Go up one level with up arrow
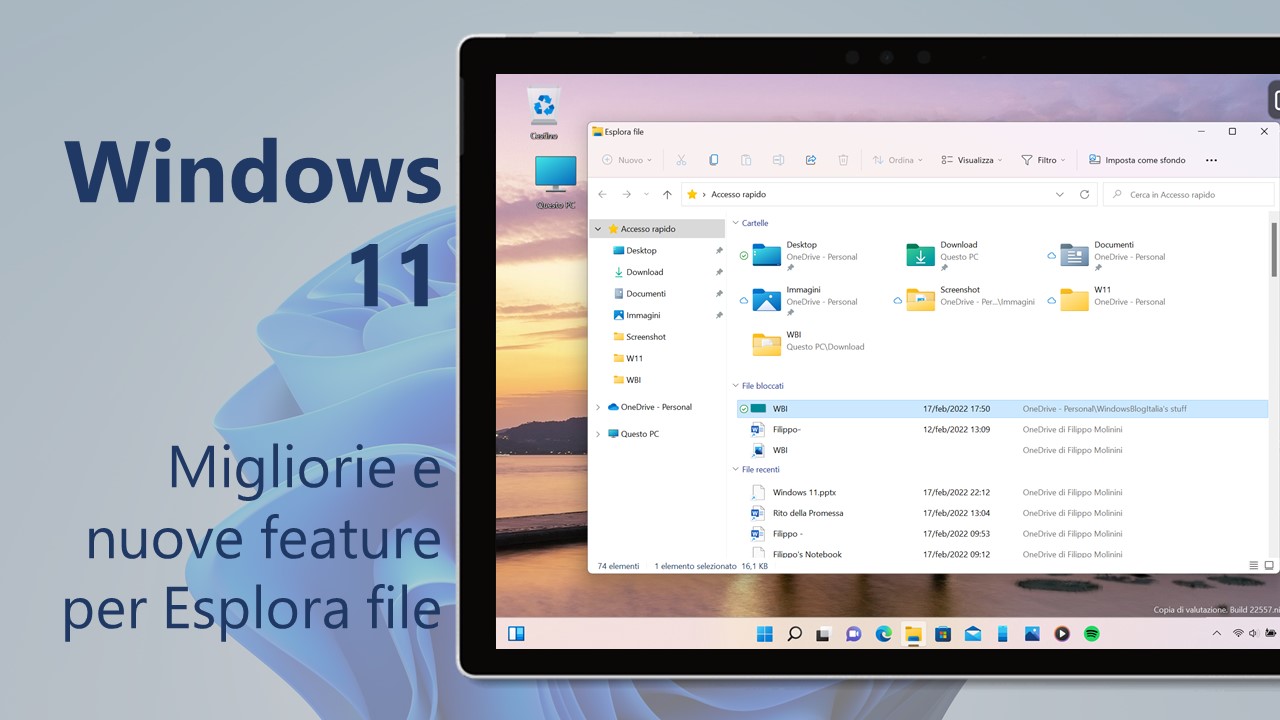Viewport: 1280px width, 720px height. point(667,194)
